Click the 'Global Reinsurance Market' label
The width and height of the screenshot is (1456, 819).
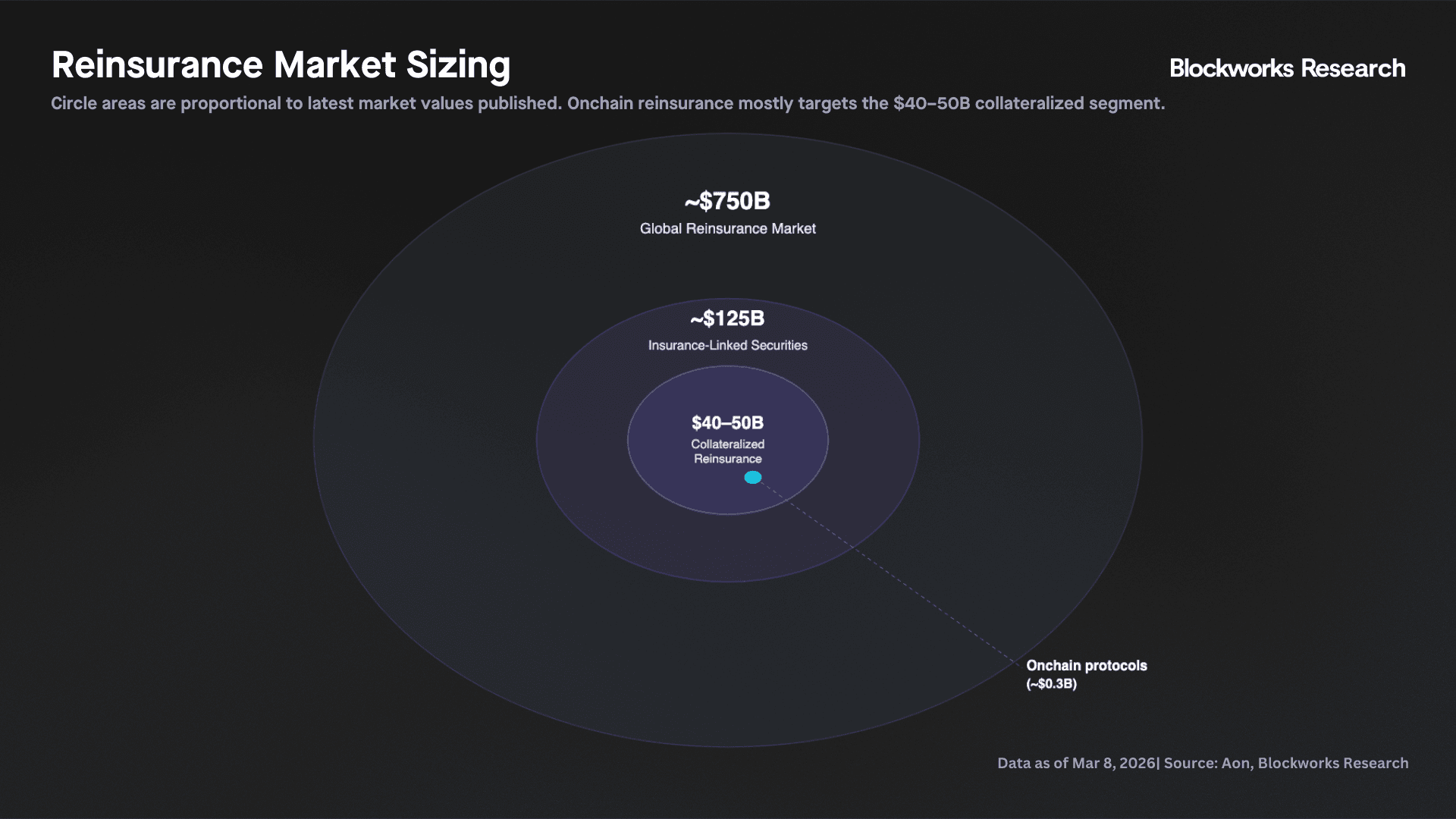click(x=727, y=228)
